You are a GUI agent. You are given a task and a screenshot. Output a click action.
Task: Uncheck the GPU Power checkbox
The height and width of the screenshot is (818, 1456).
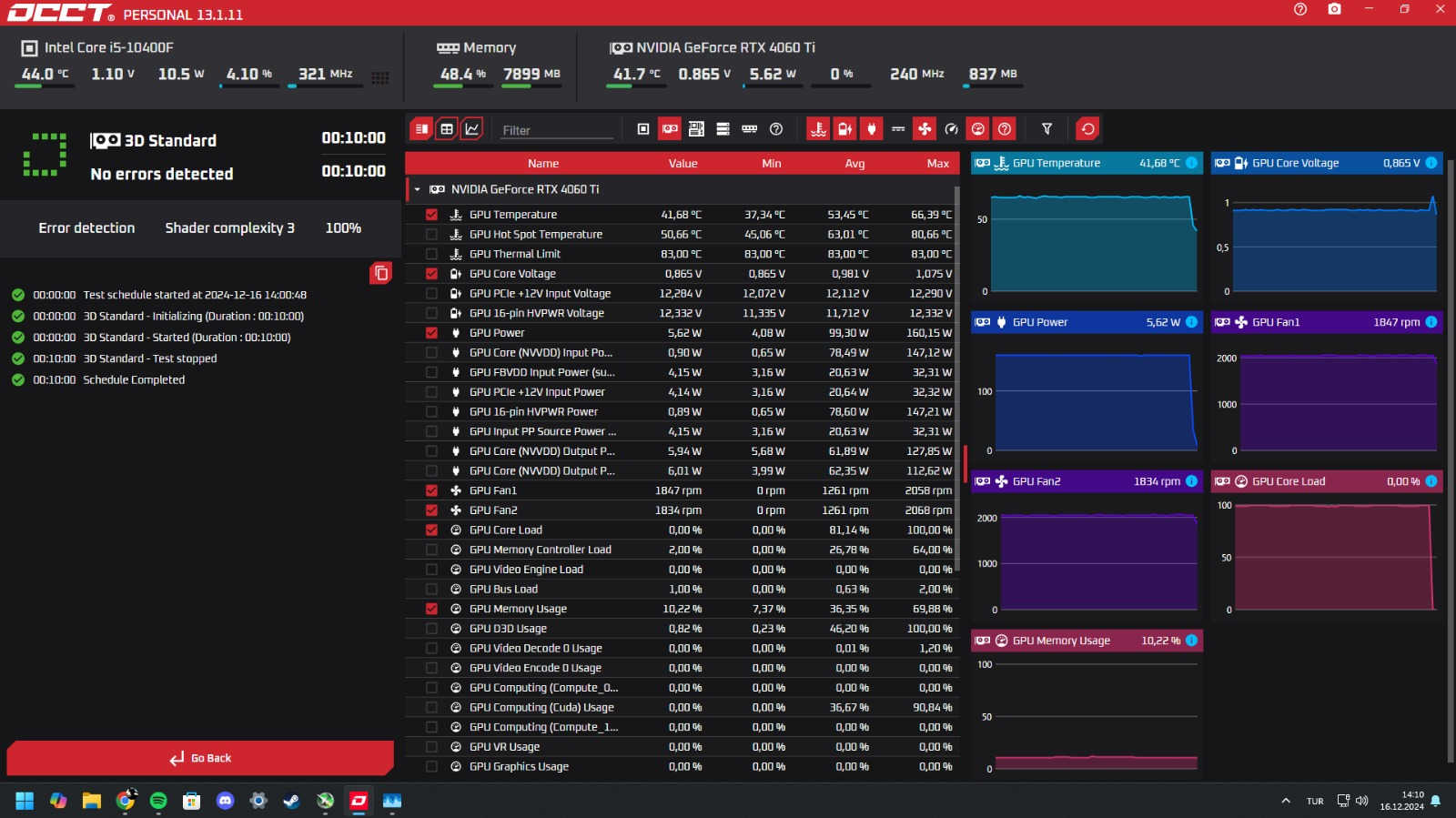pyautogui.click(x=431, y=333)
